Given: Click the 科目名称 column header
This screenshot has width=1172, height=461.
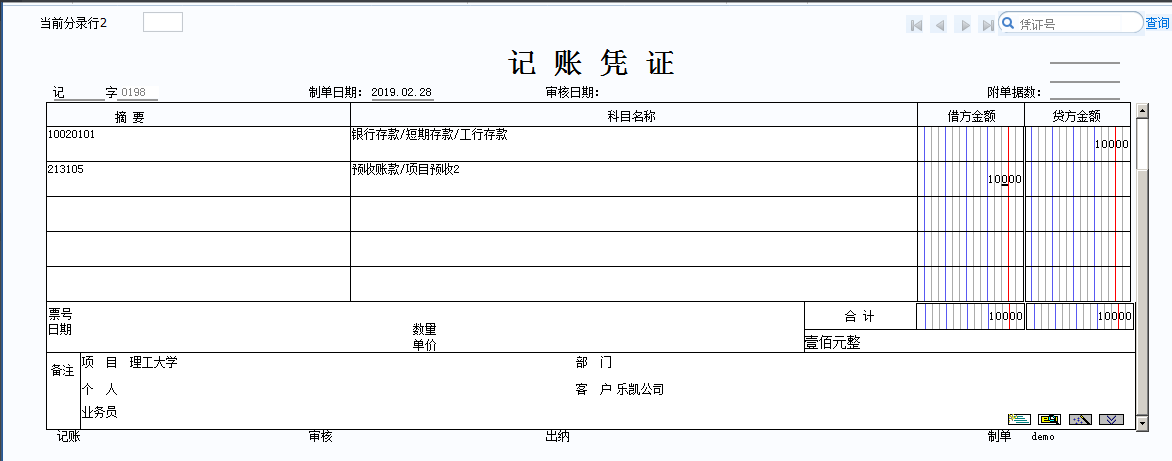Looking at the screenshot, I should 634,115.
